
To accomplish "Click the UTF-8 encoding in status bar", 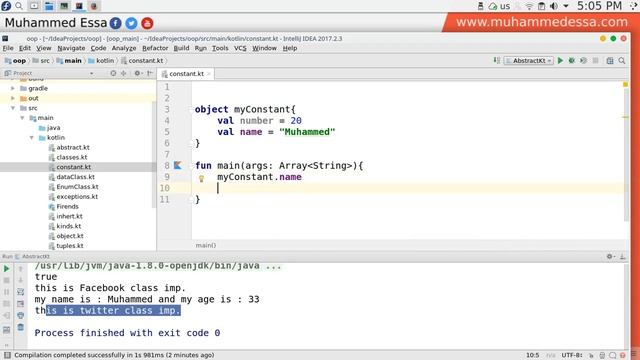I will click(571, 355).
